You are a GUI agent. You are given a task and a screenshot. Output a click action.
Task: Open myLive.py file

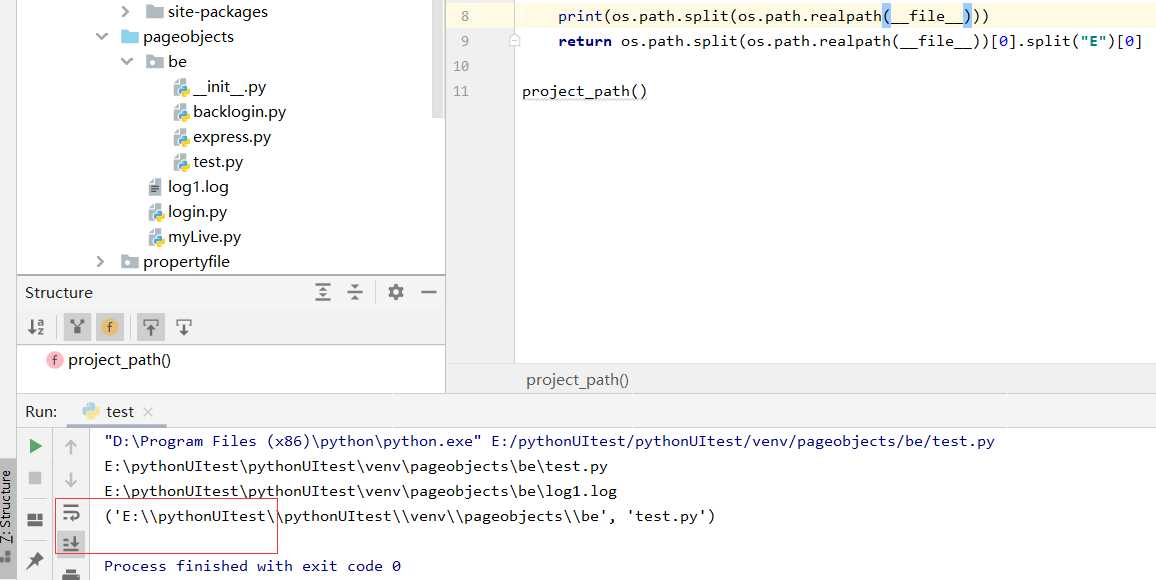pos(204,237)
